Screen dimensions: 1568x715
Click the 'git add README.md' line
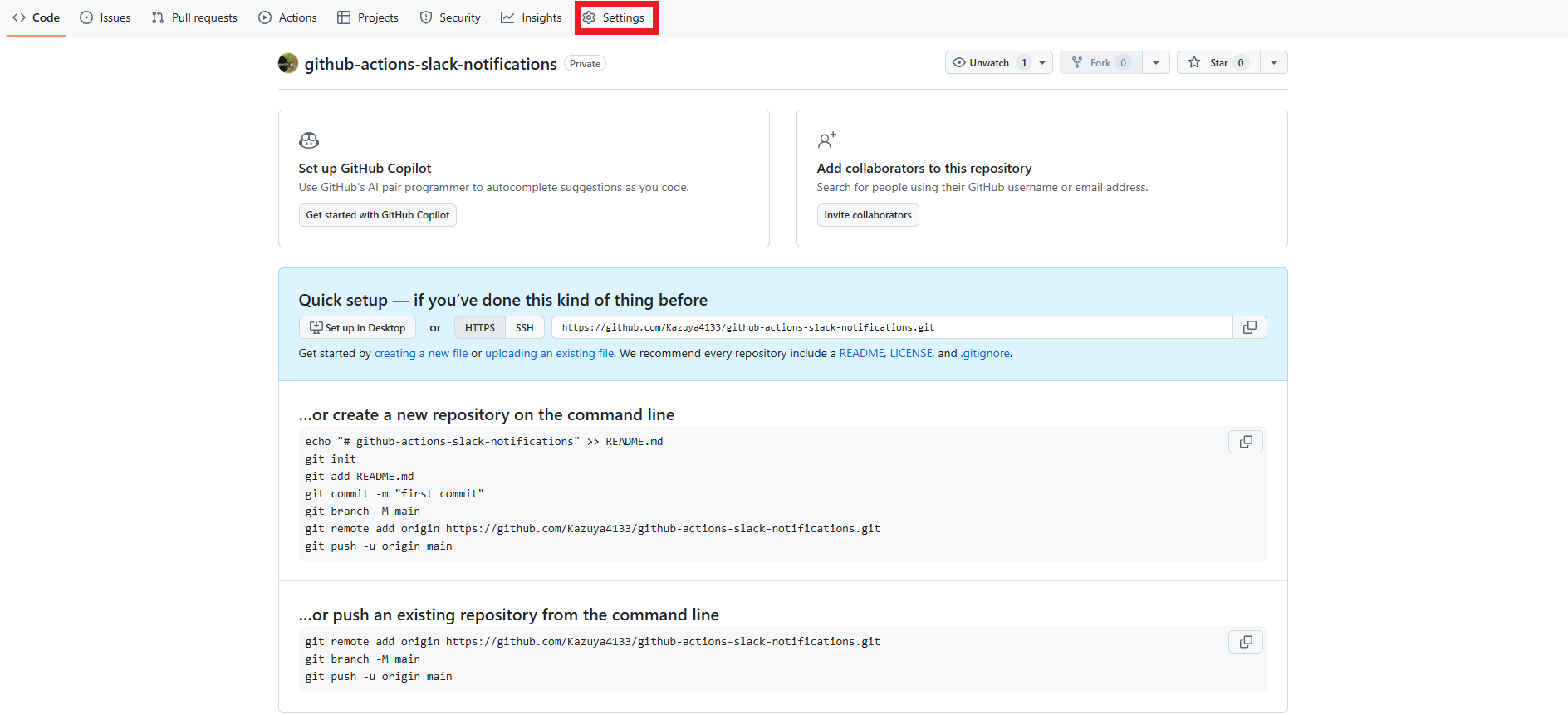(x=360, y=476)
